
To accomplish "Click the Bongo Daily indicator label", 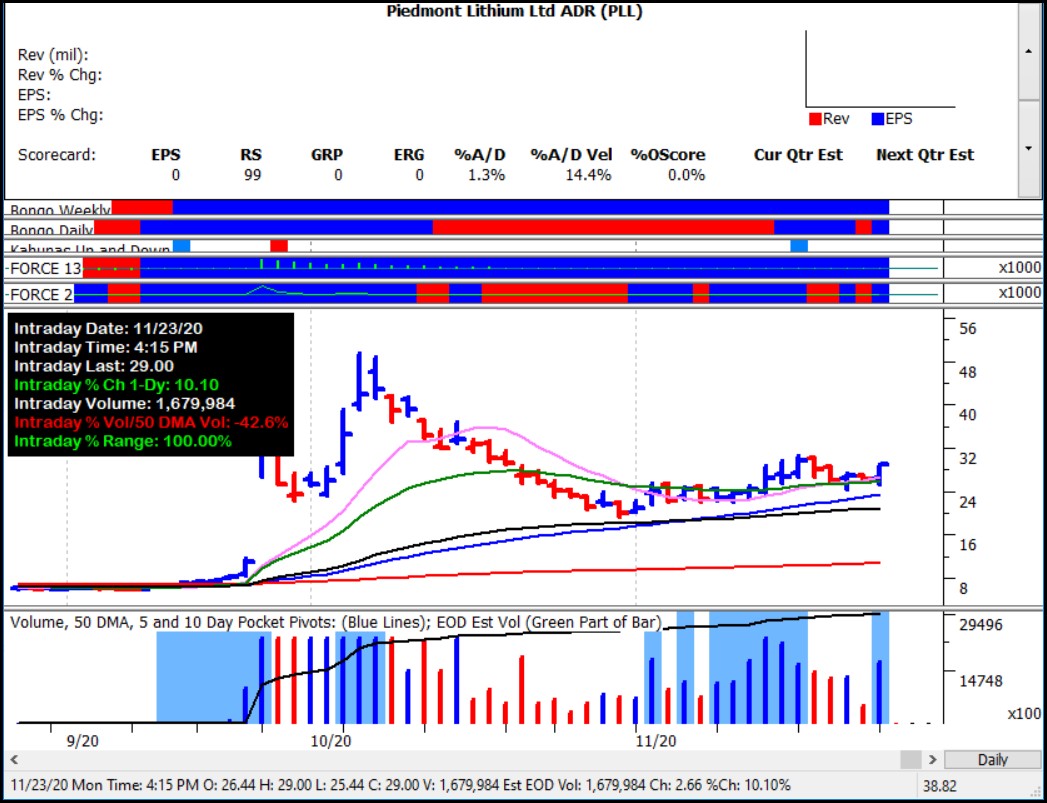I will click(51, 230).
